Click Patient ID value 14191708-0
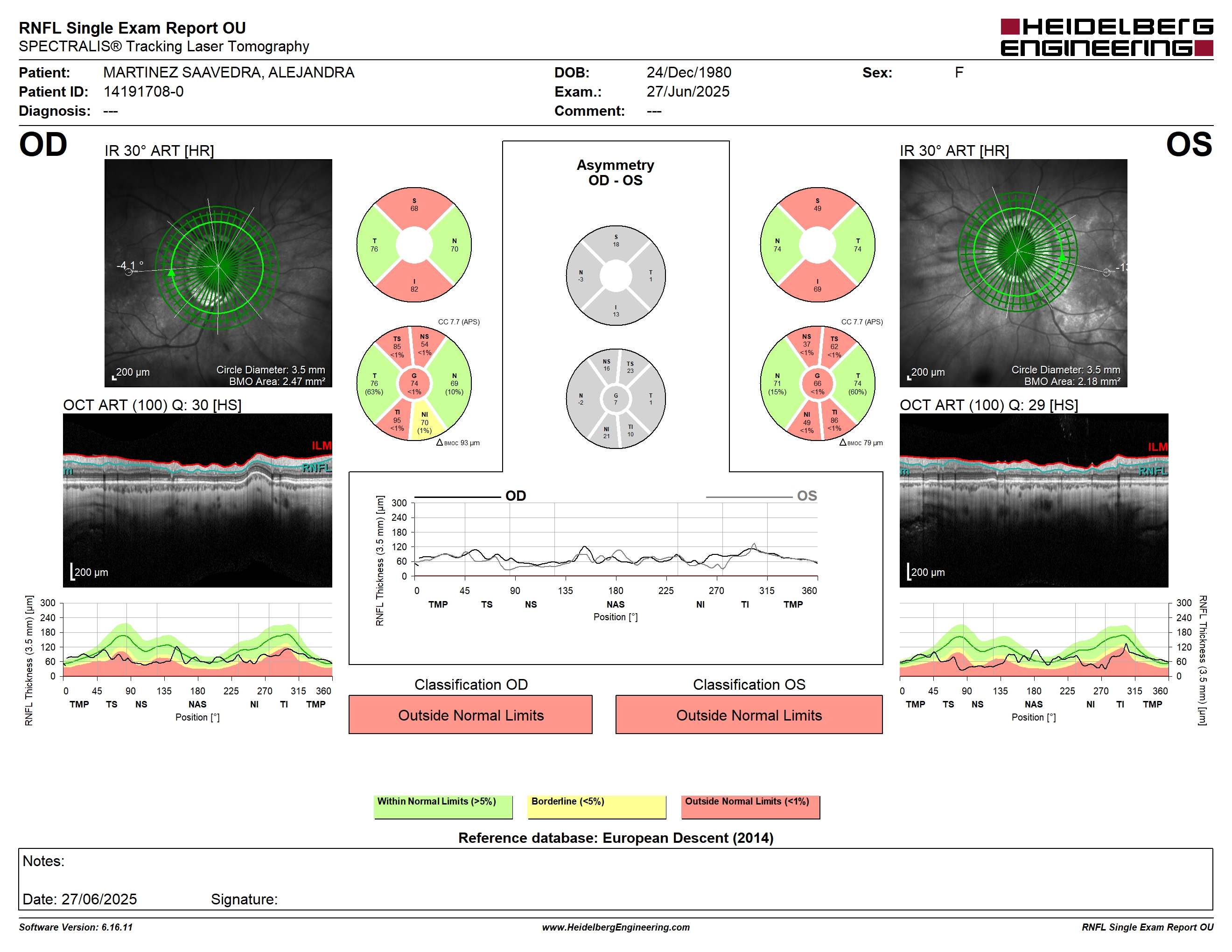Screen dimensions: 1232x952 click(143, 91)
